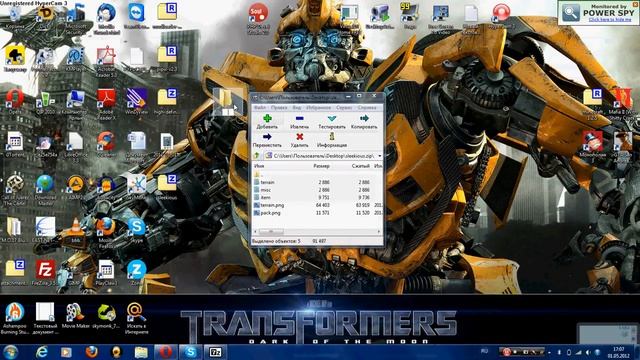Click the 7z taskbar button
This screenshot has width=640, height=360.
click(x=215, y=352)
